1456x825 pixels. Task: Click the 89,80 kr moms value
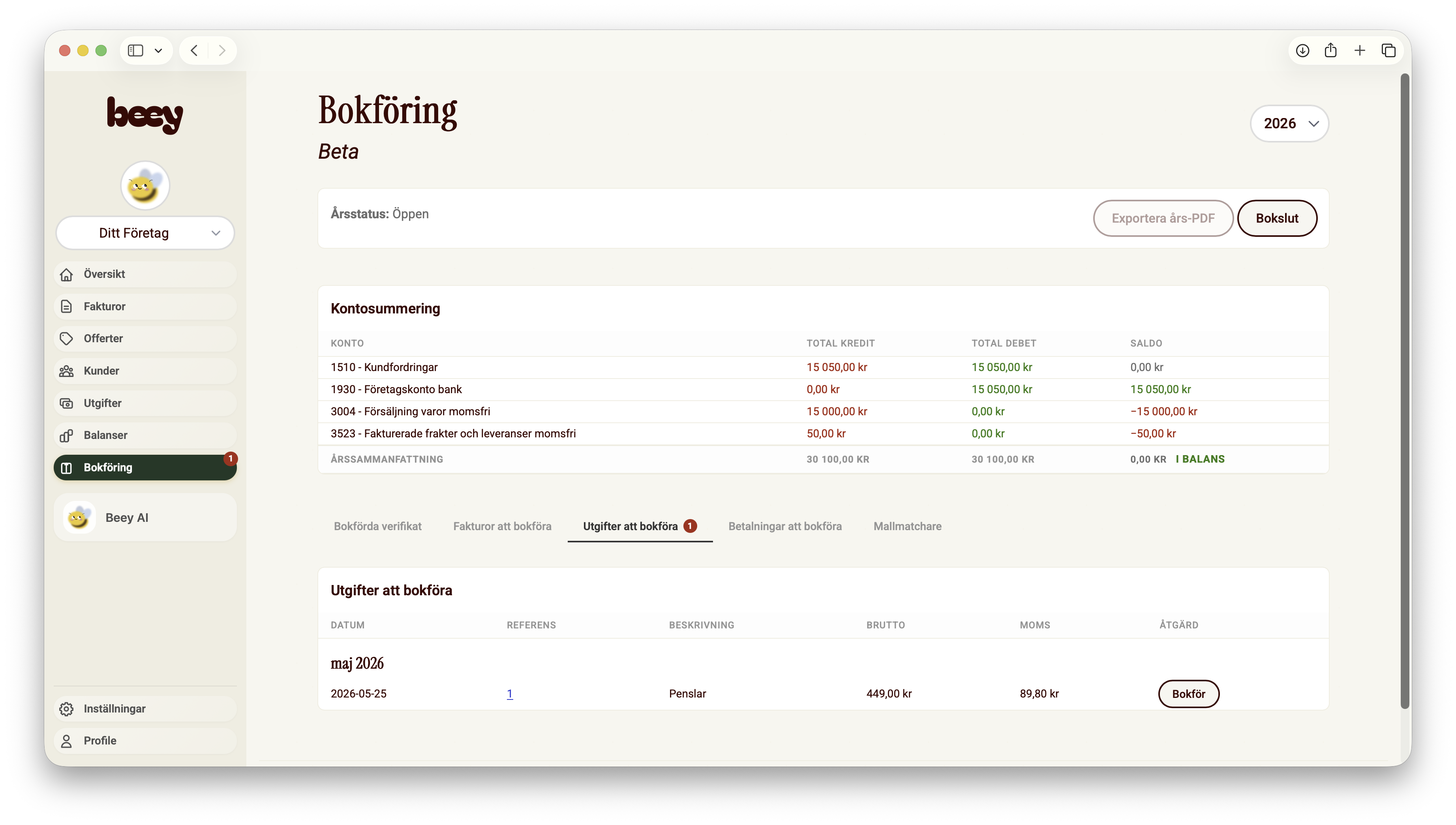(1039, 694)
